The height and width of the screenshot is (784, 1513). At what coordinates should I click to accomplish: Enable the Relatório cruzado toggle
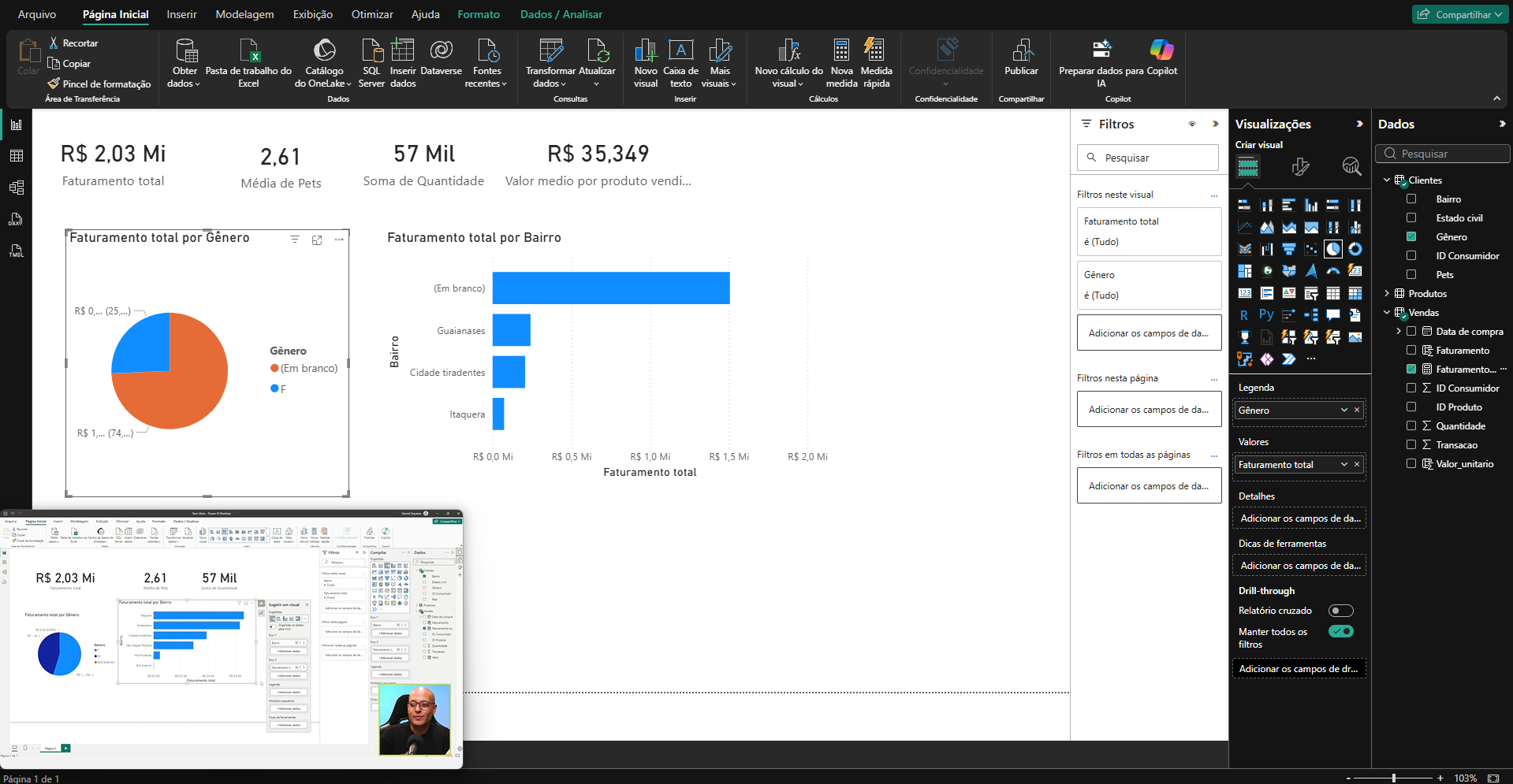coord(1340,611)
